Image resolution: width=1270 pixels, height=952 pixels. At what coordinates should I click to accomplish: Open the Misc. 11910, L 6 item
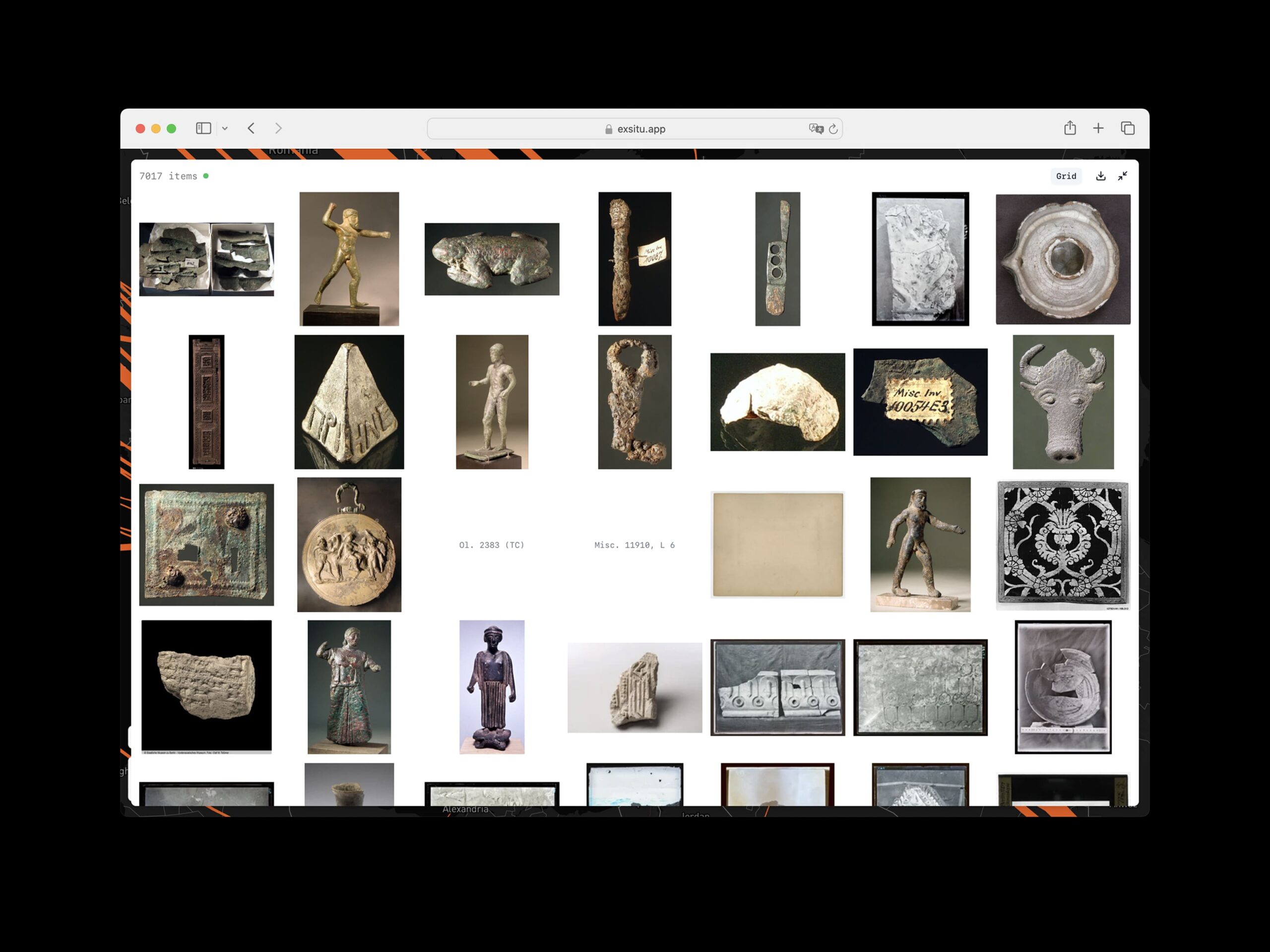click(635, 544)
